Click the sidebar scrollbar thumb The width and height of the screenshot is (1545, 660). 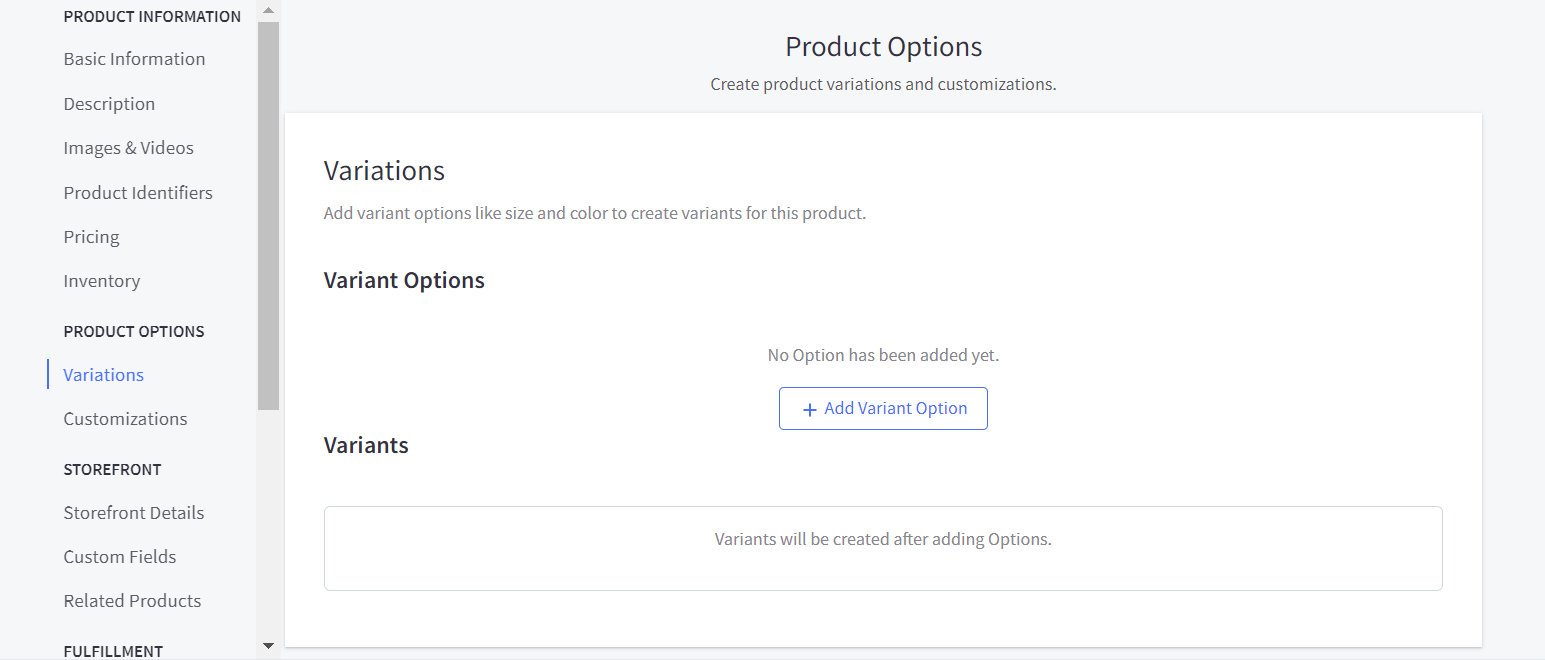coord(268,215)
